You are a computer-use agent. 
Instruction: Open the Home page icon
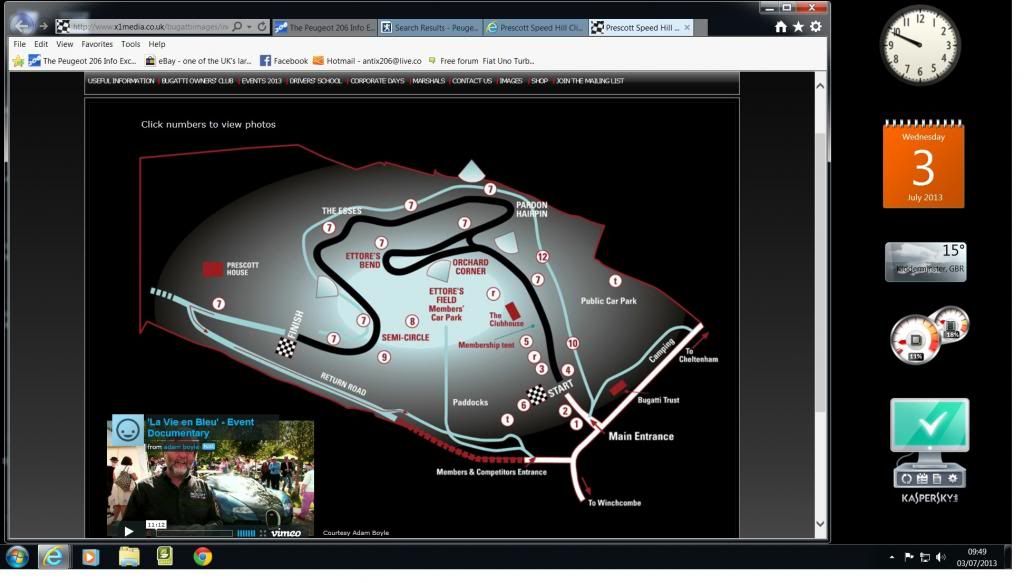pos(780,27)
